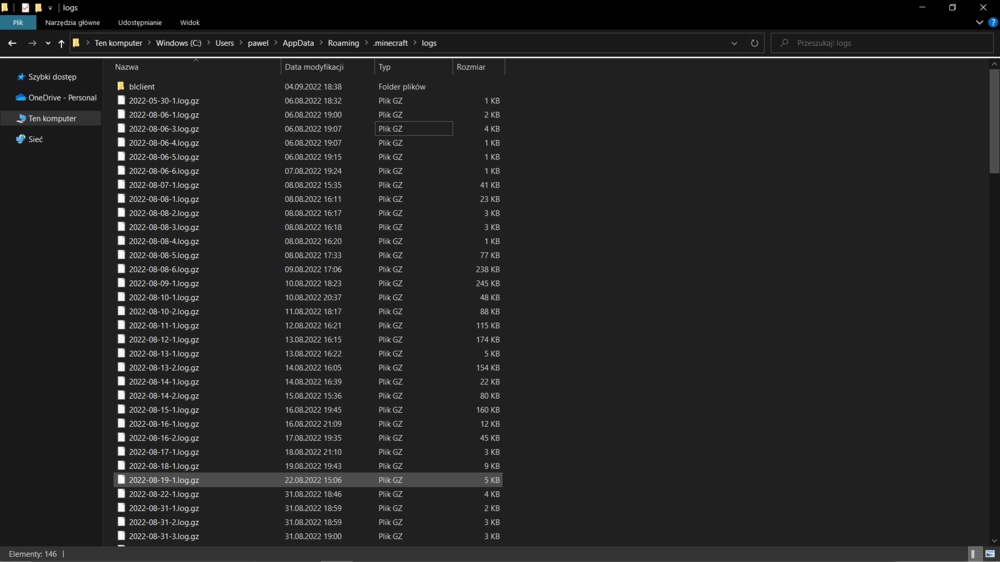Select file icon of 2022-05-30-1.log.gz
Screen dimensions: 1000x562
coord(121,100)
